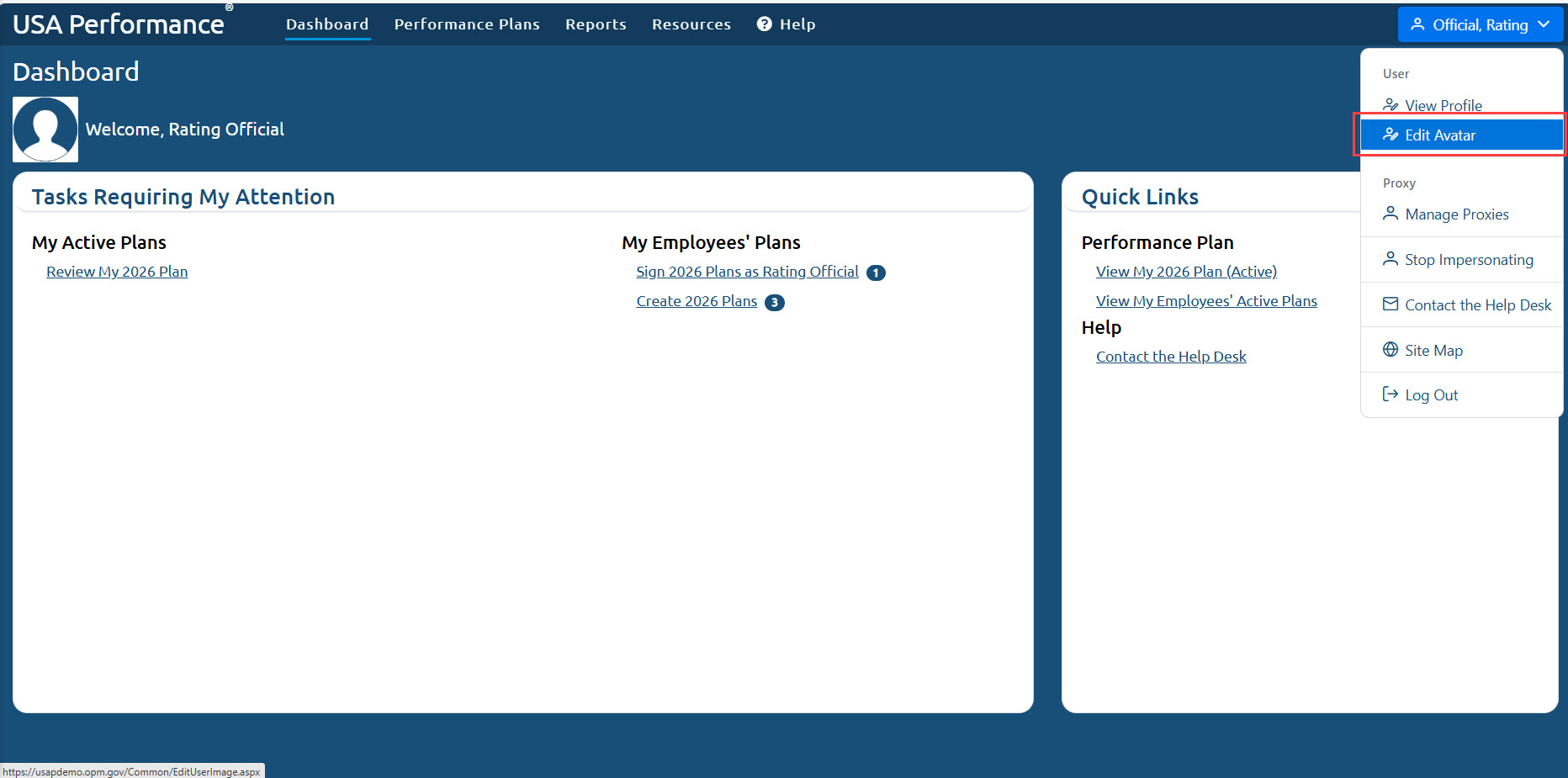Choose Edit Avatar in the dropdown
The image size is (1568, 778).
(1462, 135)
